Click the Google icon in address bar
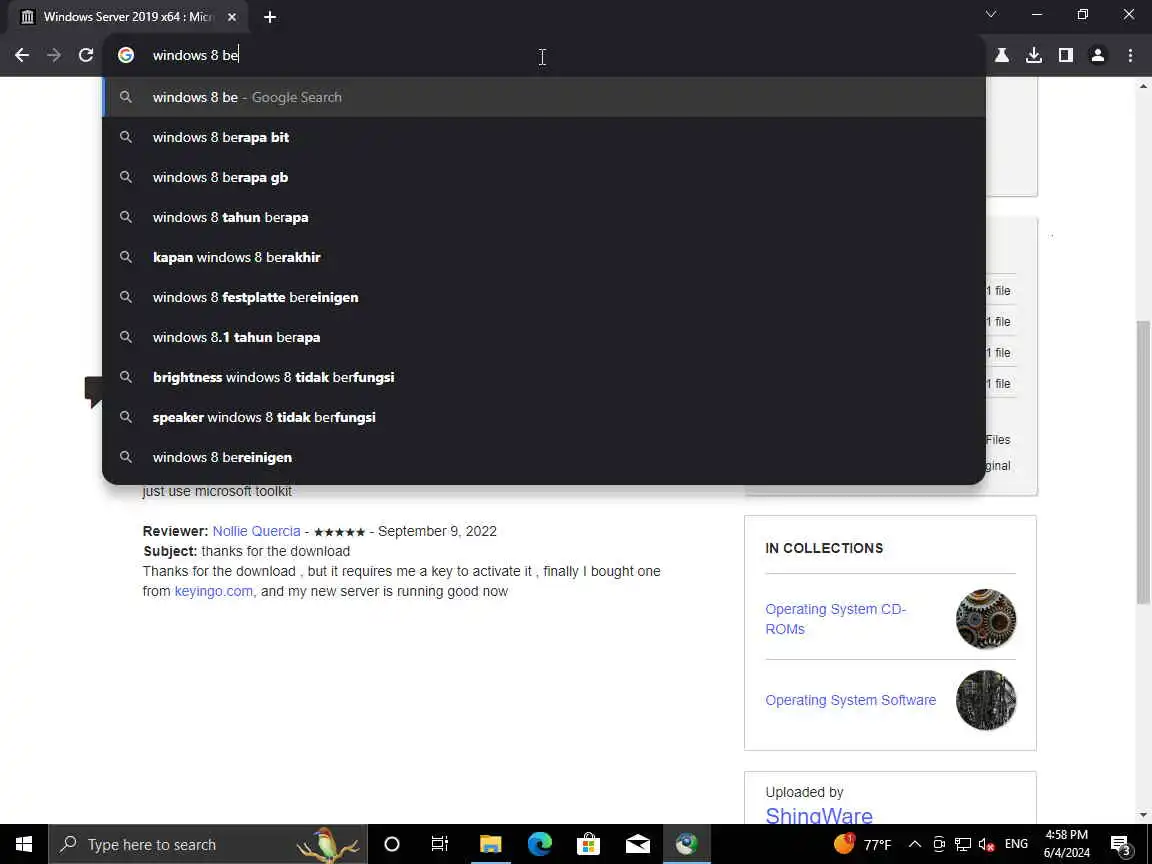This screenshot has height=864, width=1152. point(126,55)
